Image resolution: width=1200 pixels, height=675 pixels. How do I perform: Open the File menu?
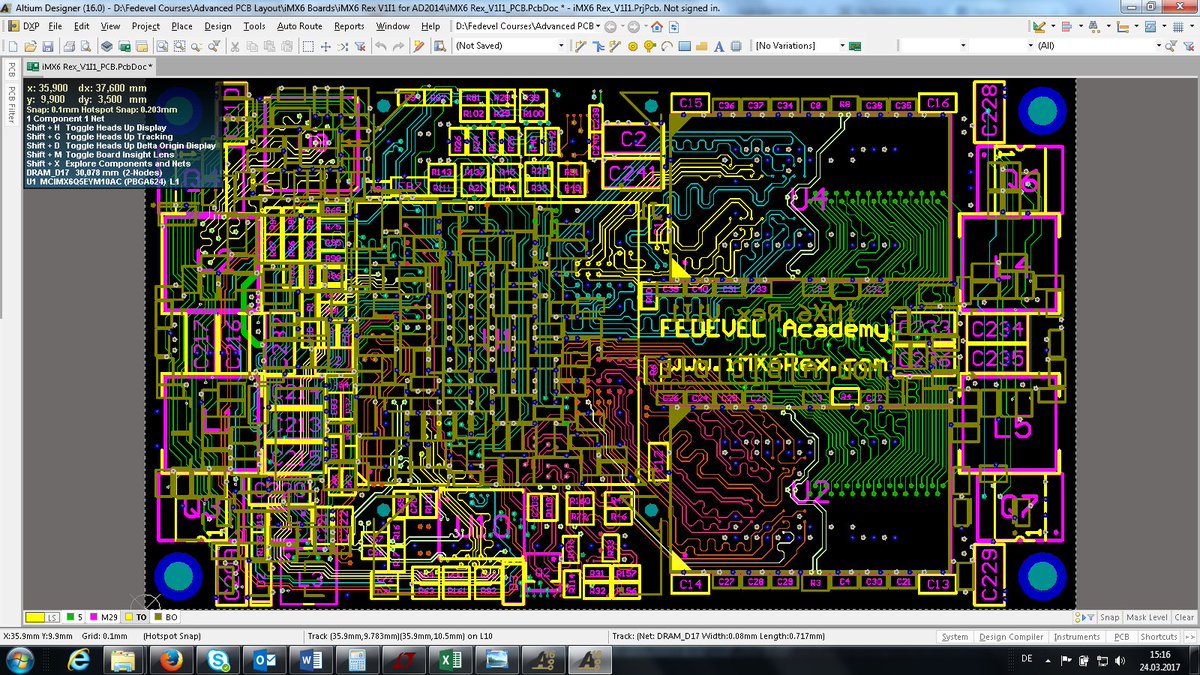(54, 26)
